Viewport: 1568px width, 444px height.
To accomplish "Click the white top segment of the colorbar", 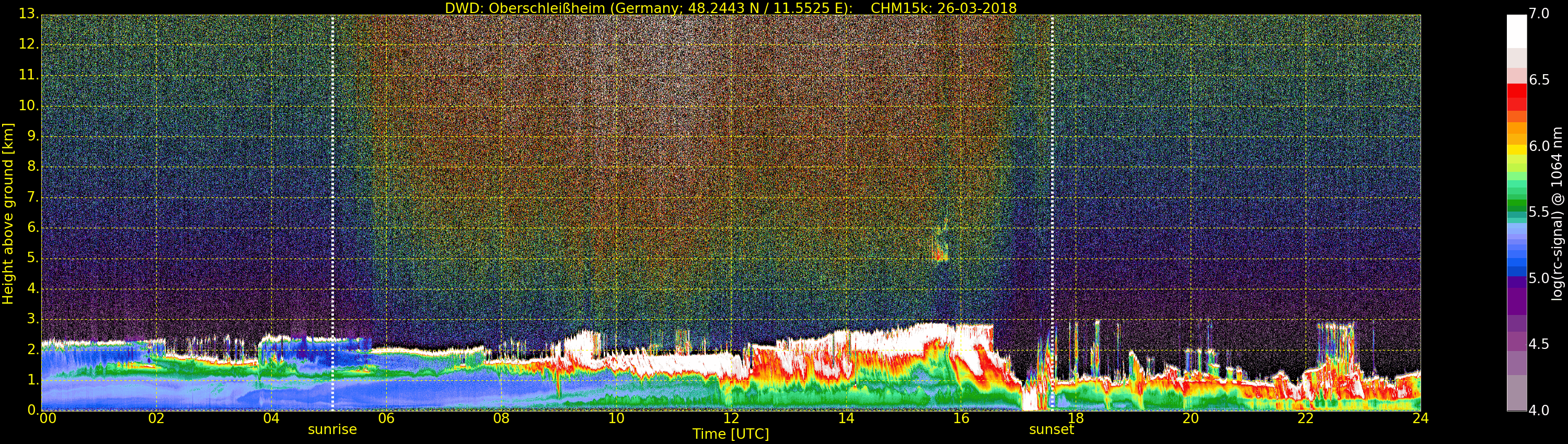I will coord(1517,31).
